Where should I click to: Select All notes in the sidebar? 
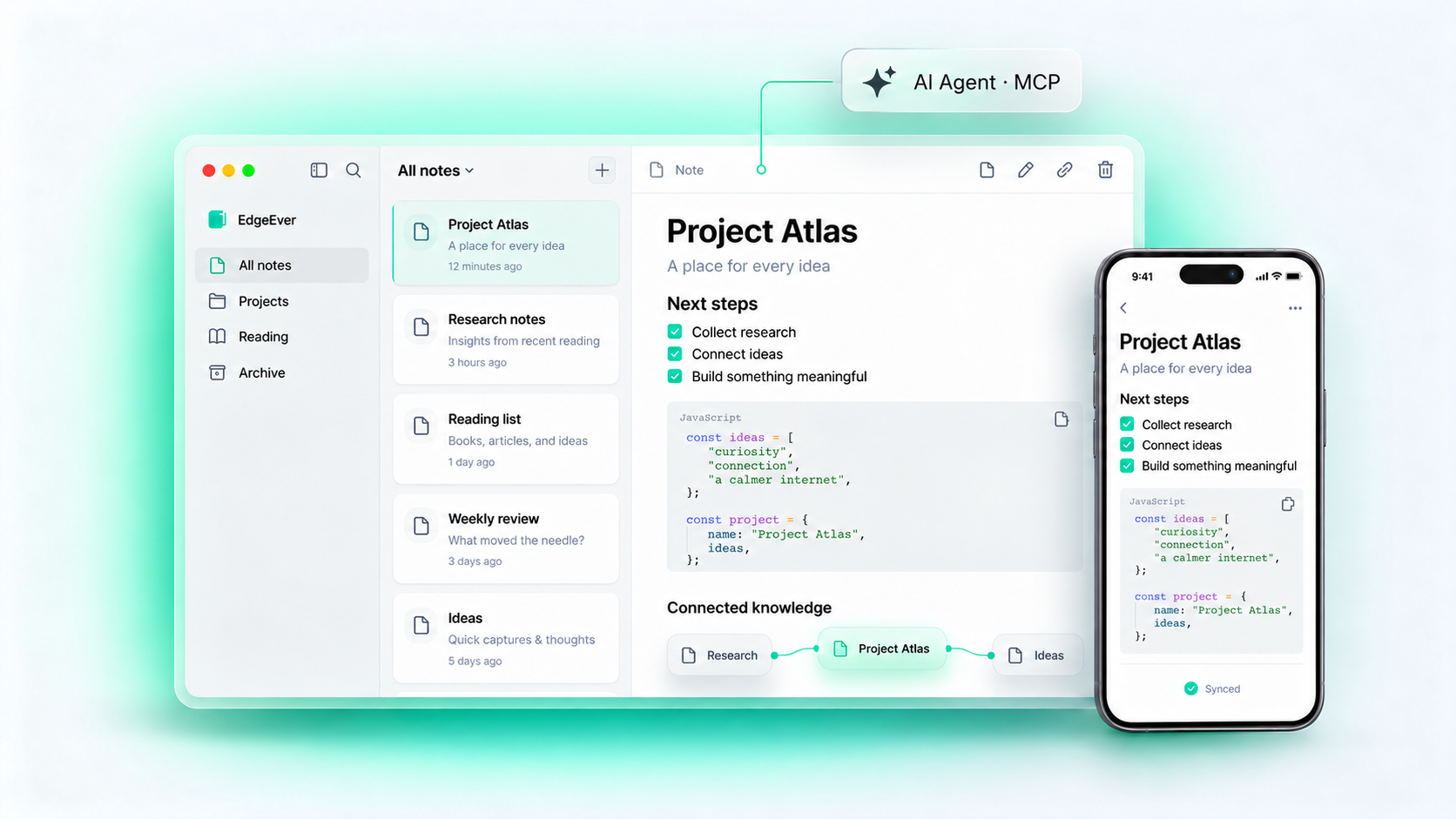[282, 265]
